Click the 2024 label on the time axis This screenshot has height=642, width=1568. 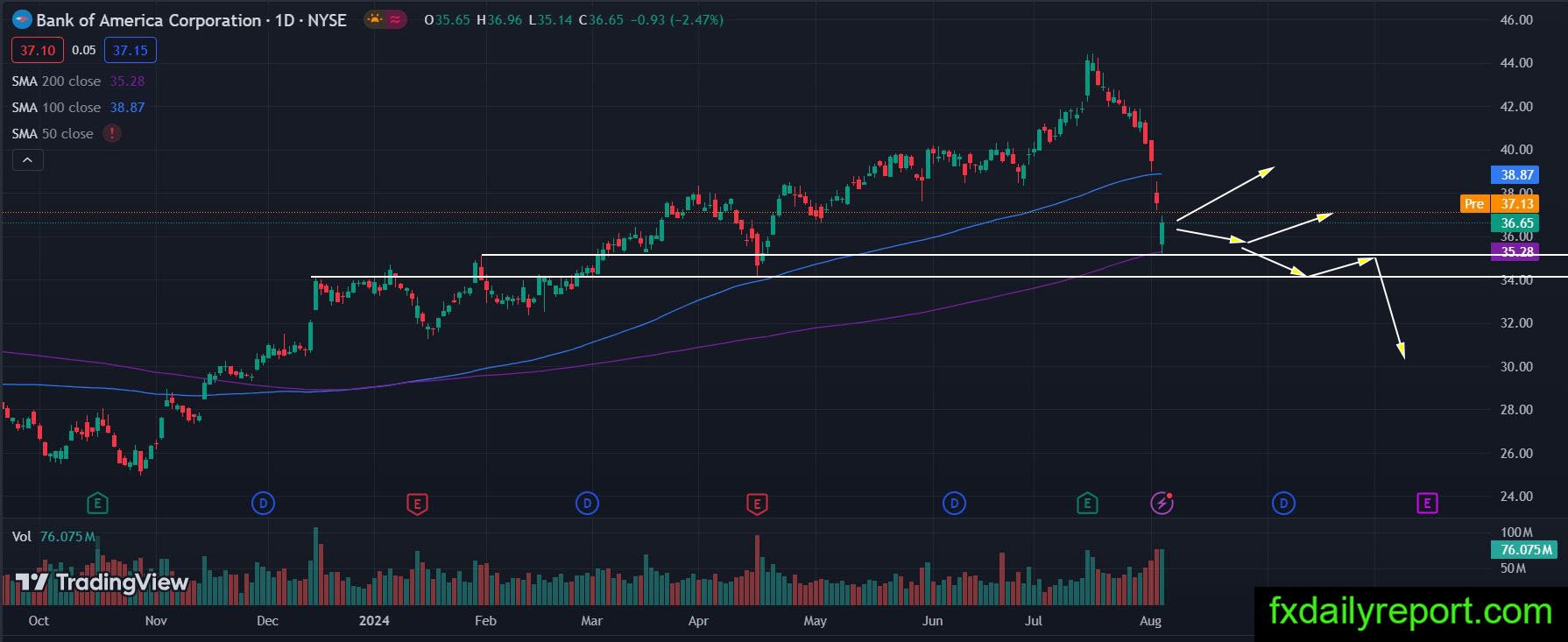click(x=374, y=620)
